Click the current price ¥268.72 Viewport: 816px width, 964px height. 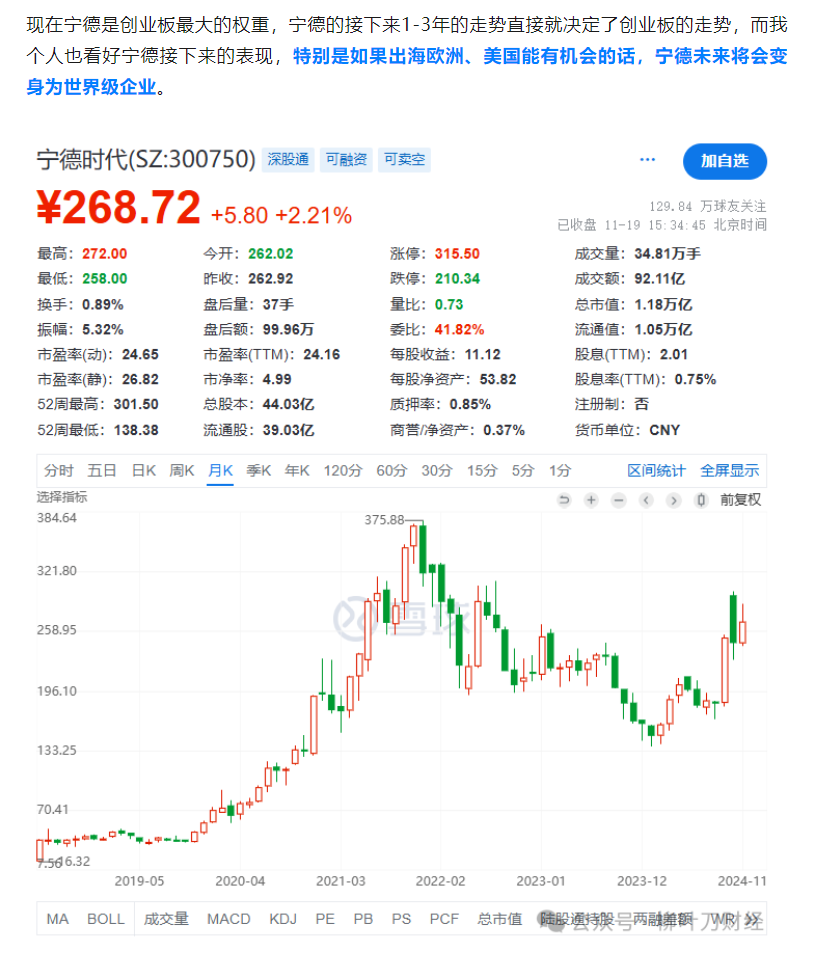click(x=118, y=207)
